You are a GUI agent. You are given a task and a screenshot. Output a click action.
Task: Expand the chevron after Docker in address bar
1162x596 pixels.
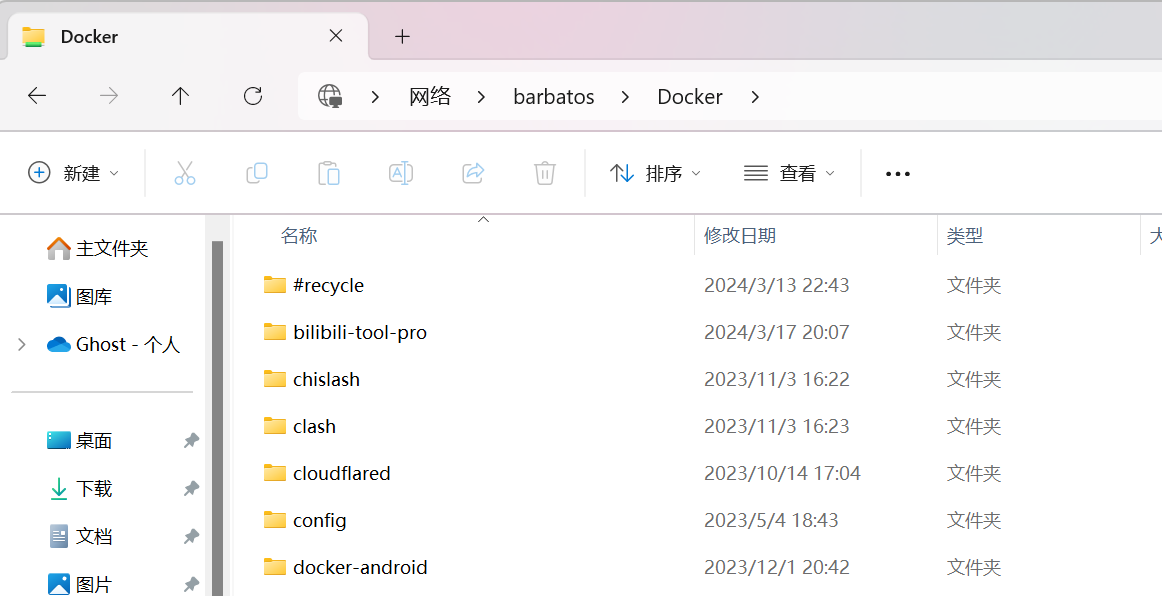[754, 97]
